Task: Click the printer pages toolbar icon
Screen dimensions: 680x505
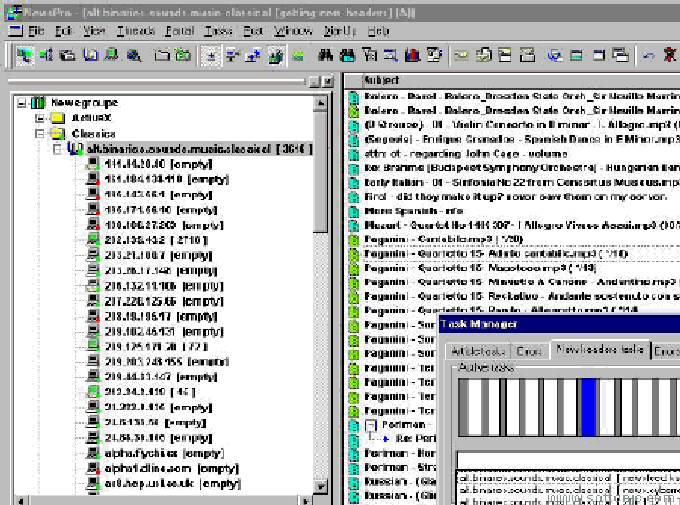Action: tap(484, 56)
